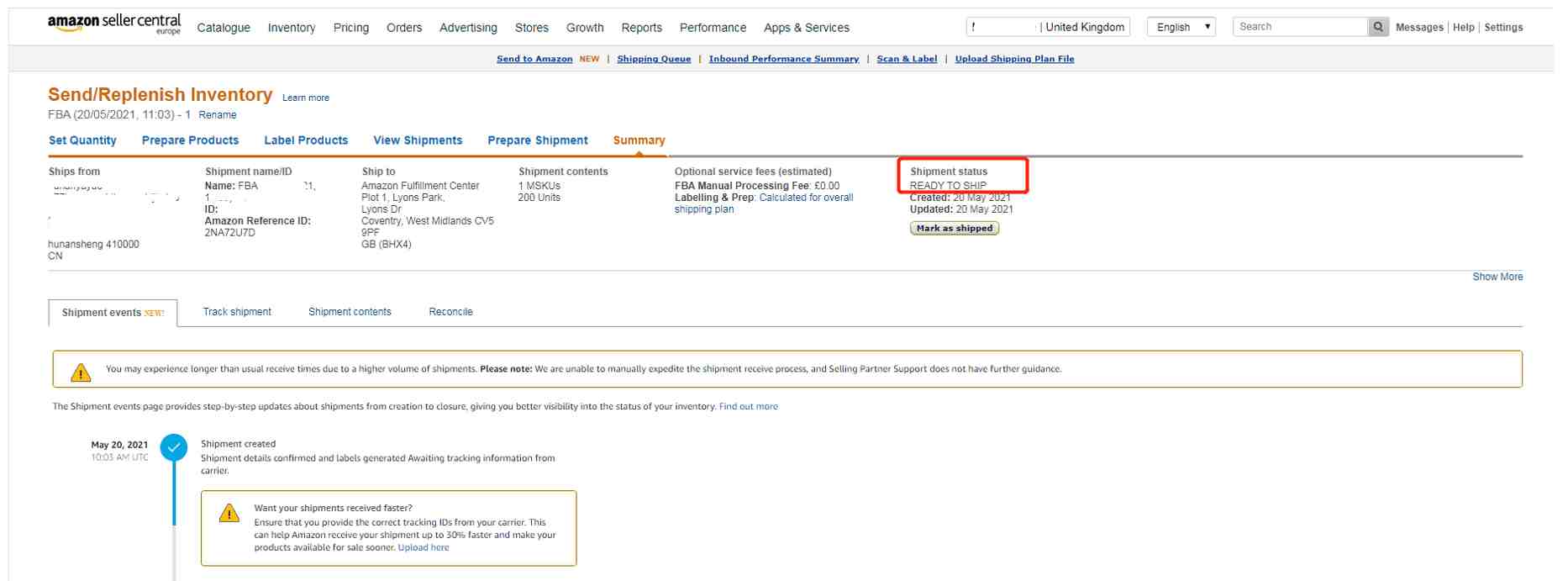Viewport: 1568px width, 581px height.
Task: Open the Catalogue menu
Action: coord(224,28)
